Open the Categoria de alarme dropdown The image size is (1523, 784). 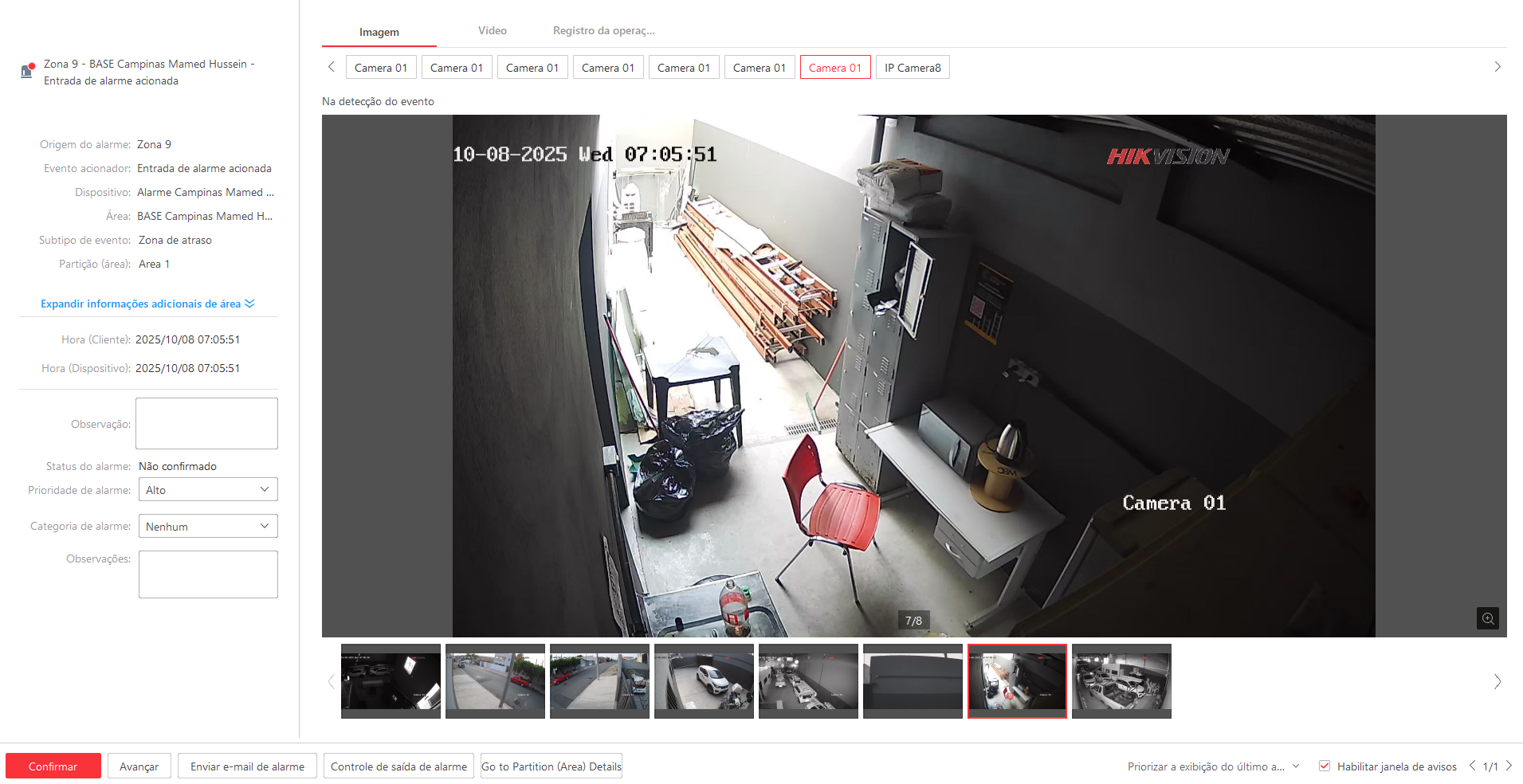(208, 526)
